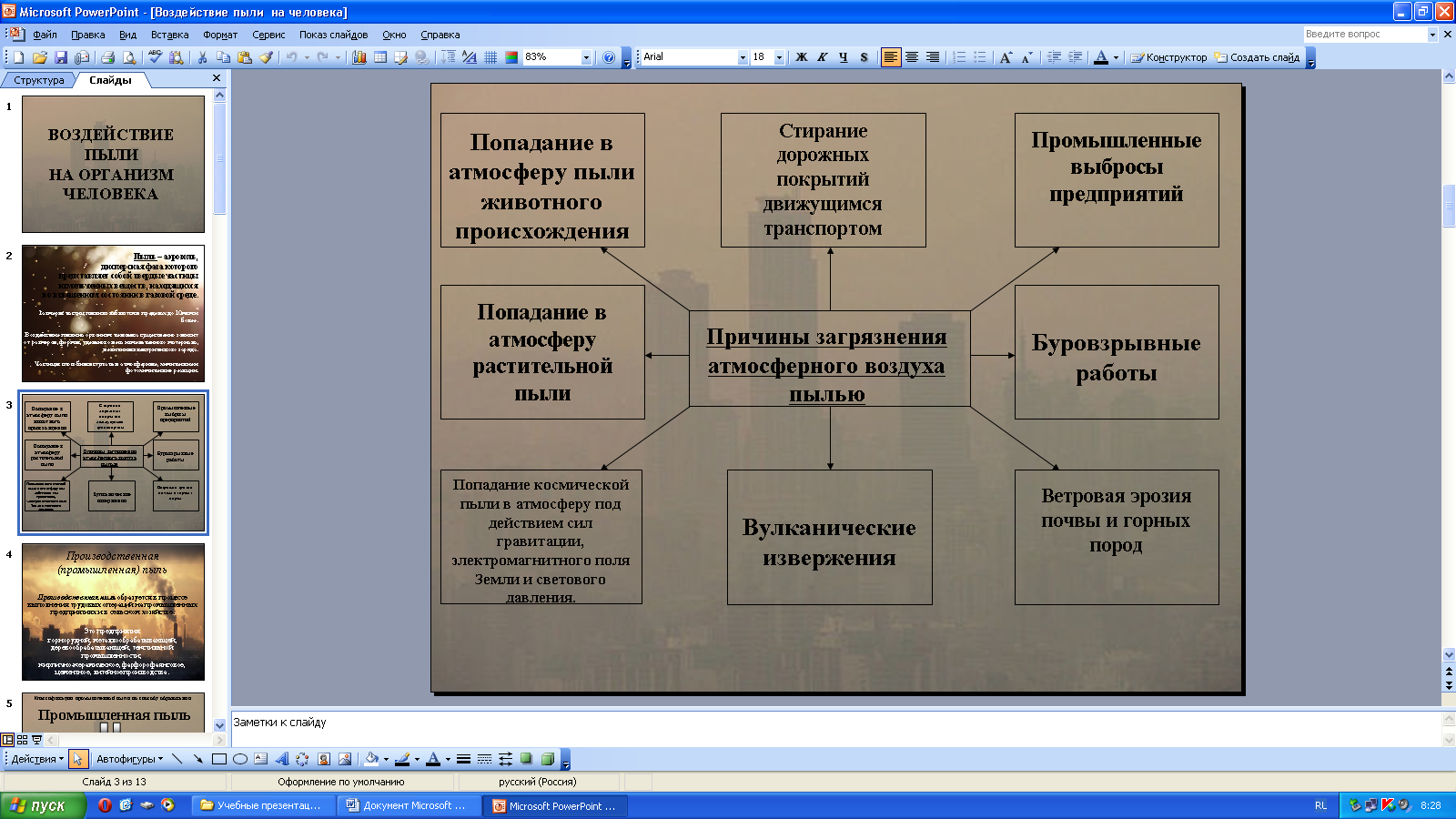Insert WordArt from the drawing toolbar
The image size is (1456, 819).
coord(281,759)
